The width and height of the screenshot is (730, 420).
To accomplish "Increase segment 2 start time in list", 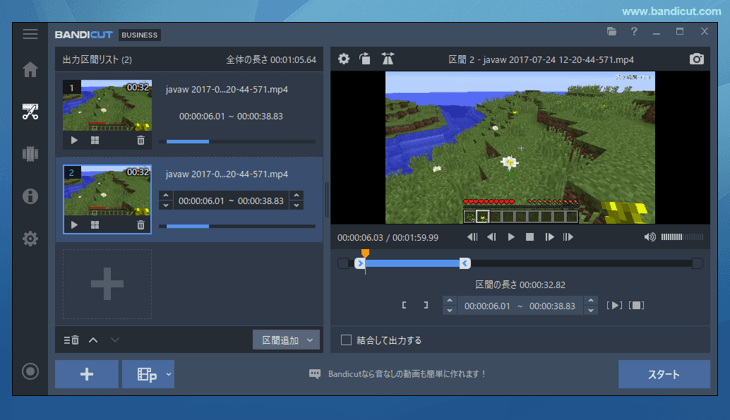I will [x=166, y=196].
